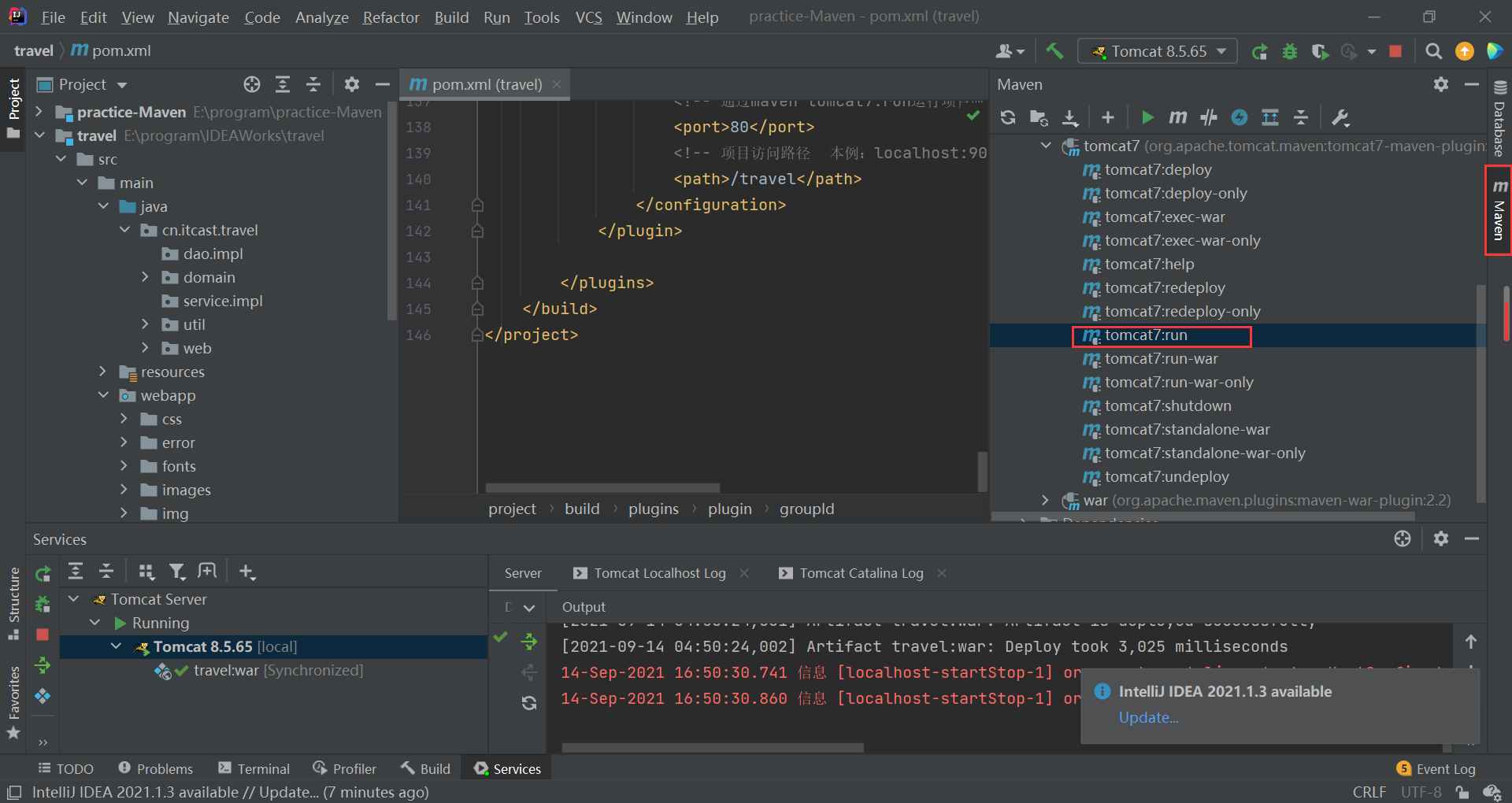Expand the practice-Maven project node
Viewport: 1512px width, 803px height.
(39, 112)
